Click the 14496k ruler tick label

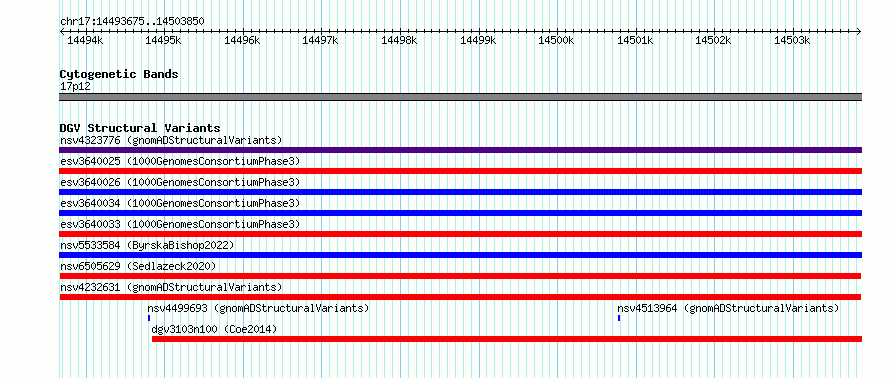point(242,40)
